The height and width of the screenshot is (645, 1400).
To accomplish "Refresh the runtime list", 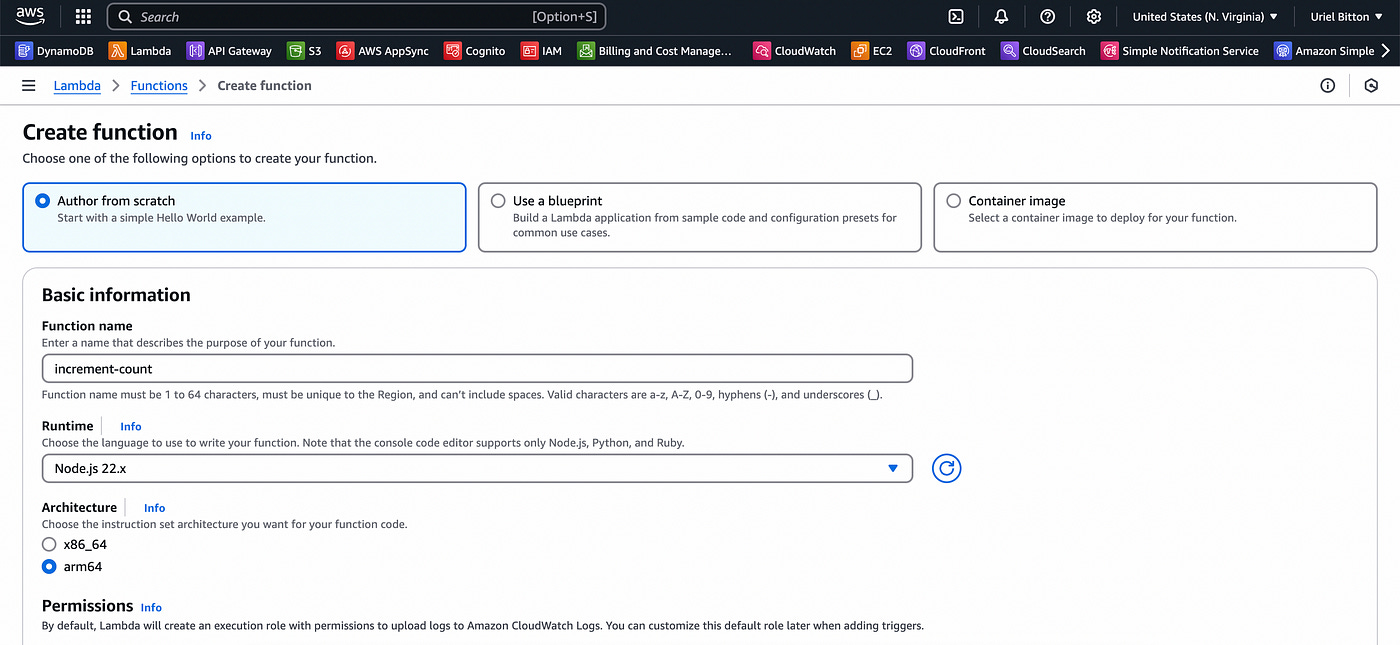I will tap(946, 468).
